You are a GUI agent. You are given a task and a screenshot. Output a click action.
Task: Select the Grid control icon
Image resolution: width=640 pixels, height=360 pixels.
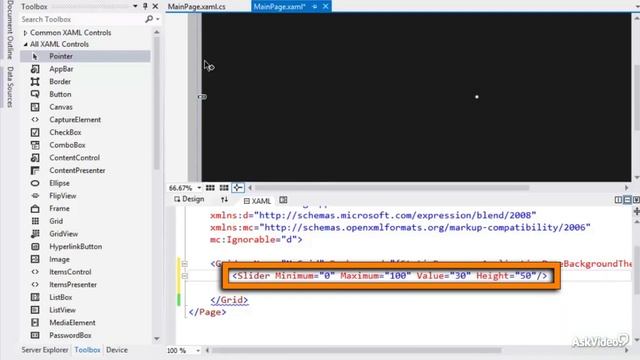click(x=35, y=221)
